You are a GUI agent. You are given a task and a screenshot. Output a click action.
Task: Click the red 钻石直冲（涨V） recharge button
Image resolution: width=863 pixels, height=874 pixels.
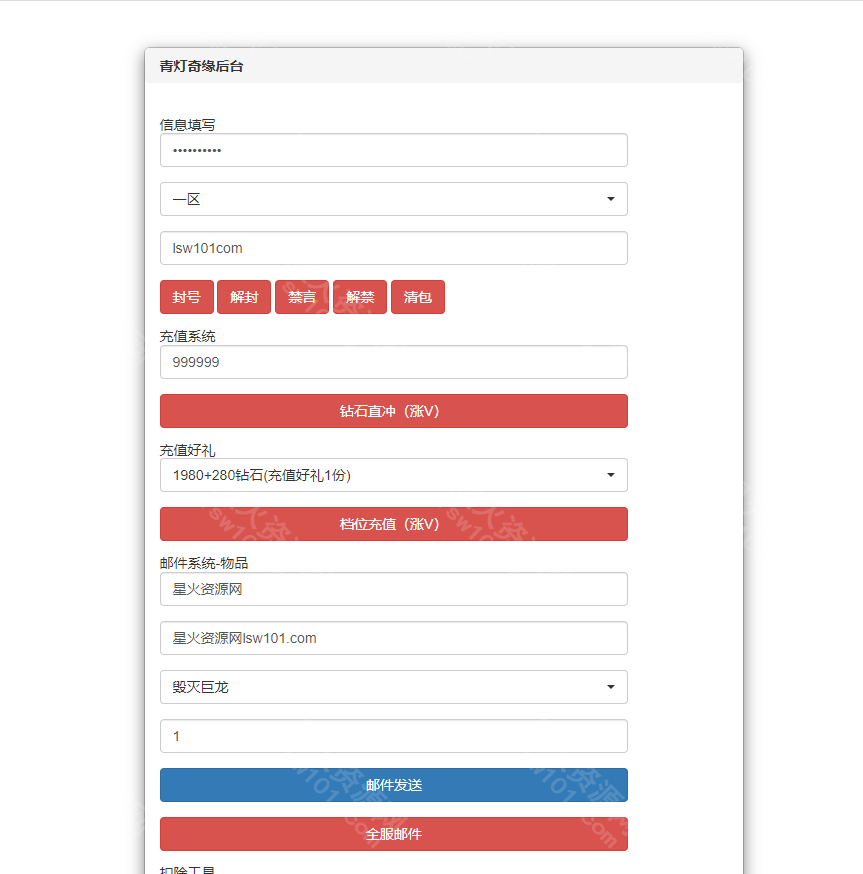tap(393, 410)
